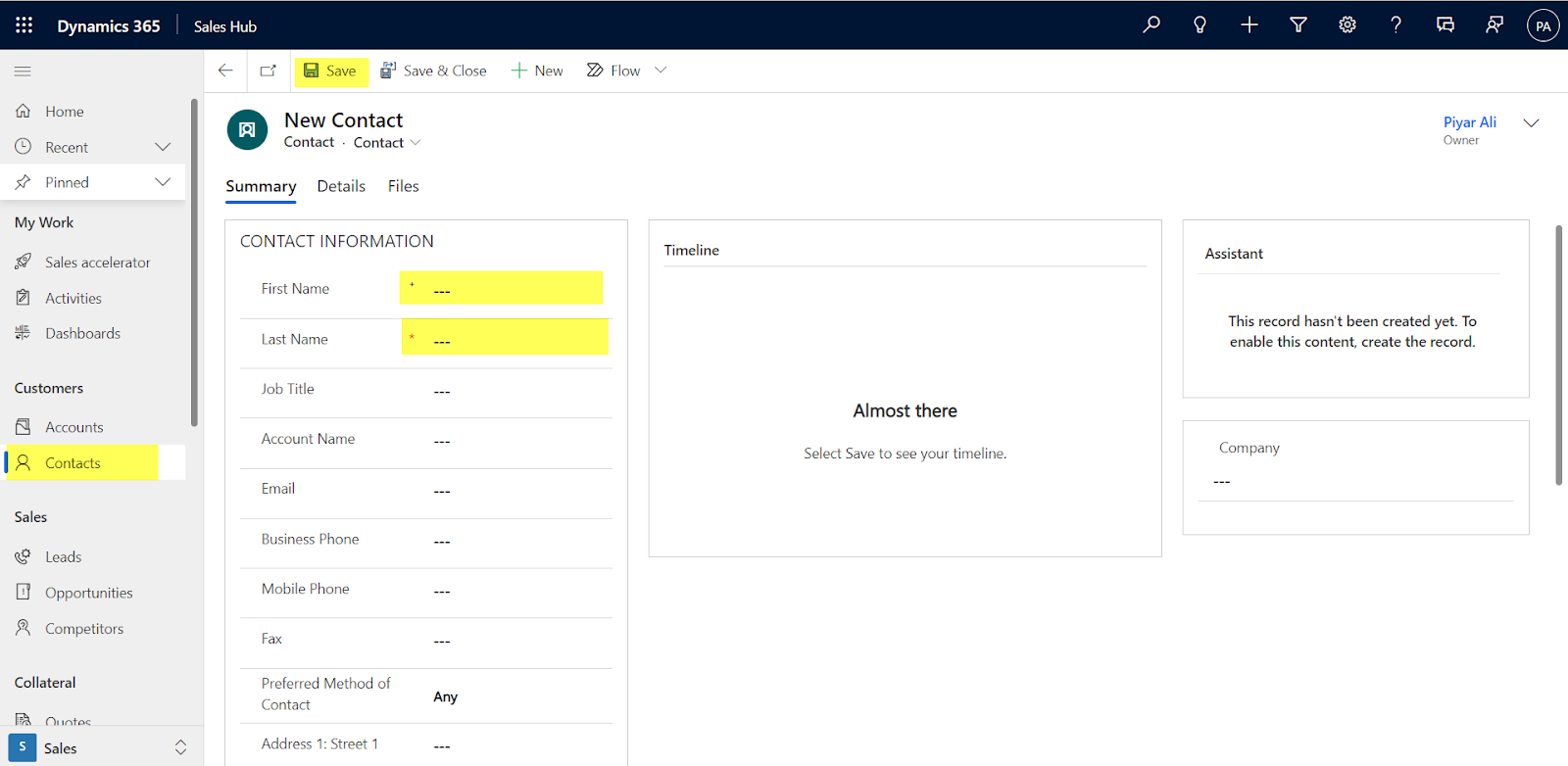The width and height of the screenshot is (1568, 766).
Task: Open advanced find filter icon
Action: (x=1298, y=24)
